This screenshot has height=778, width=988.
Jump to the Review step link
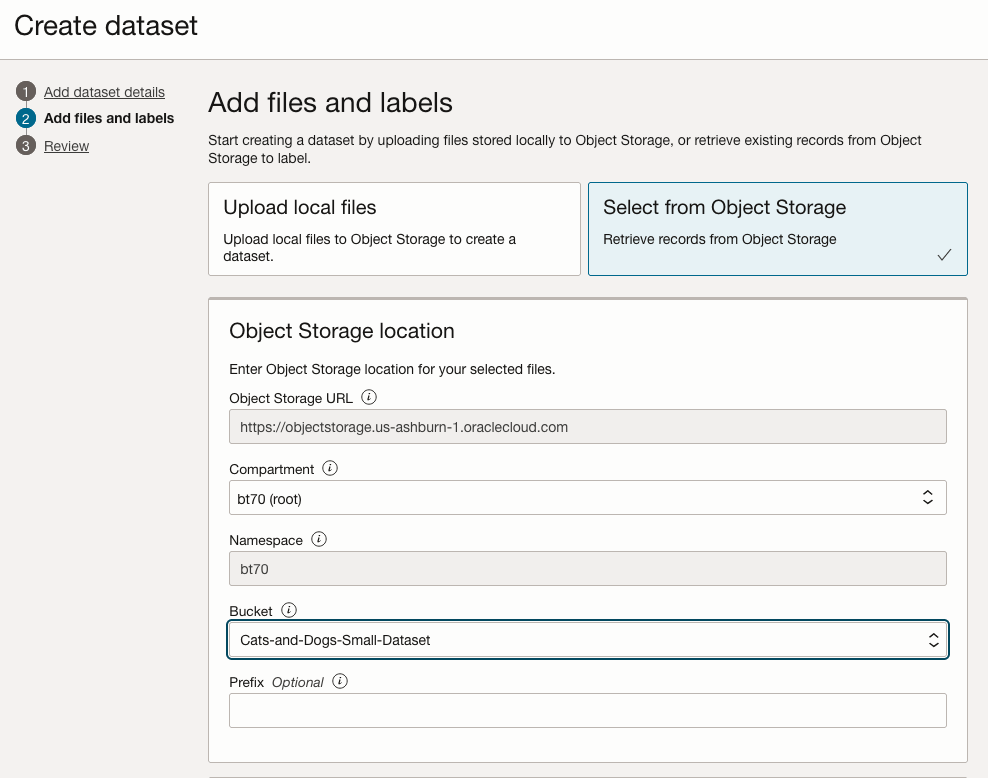66,146
